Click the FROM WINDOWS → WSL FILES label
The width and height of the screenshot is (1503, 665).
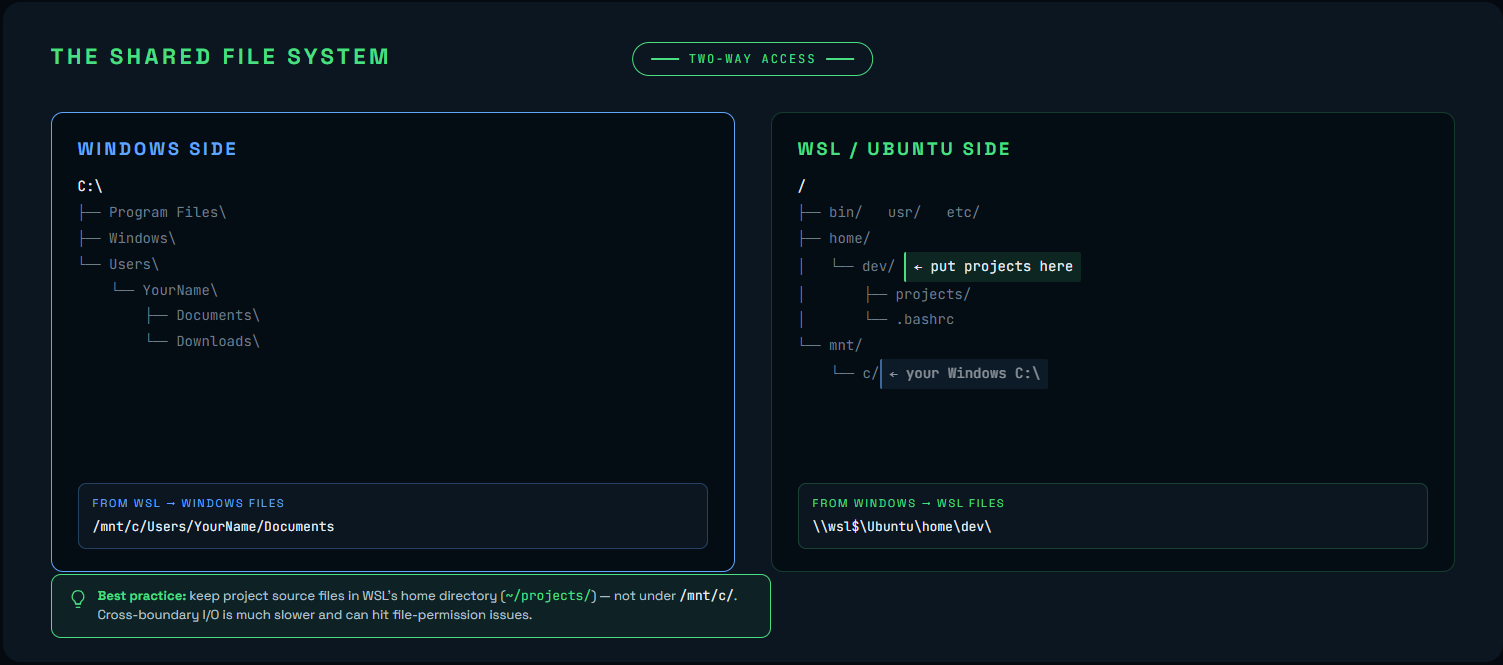(908, 504)
